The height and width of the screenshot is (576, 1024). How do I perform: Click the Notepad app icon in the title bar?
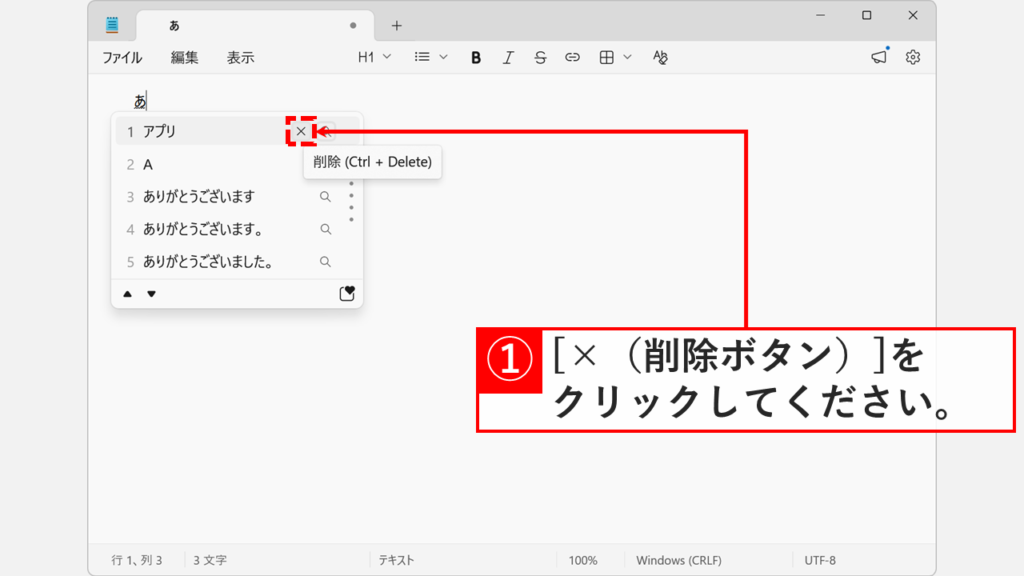[112, 25]
